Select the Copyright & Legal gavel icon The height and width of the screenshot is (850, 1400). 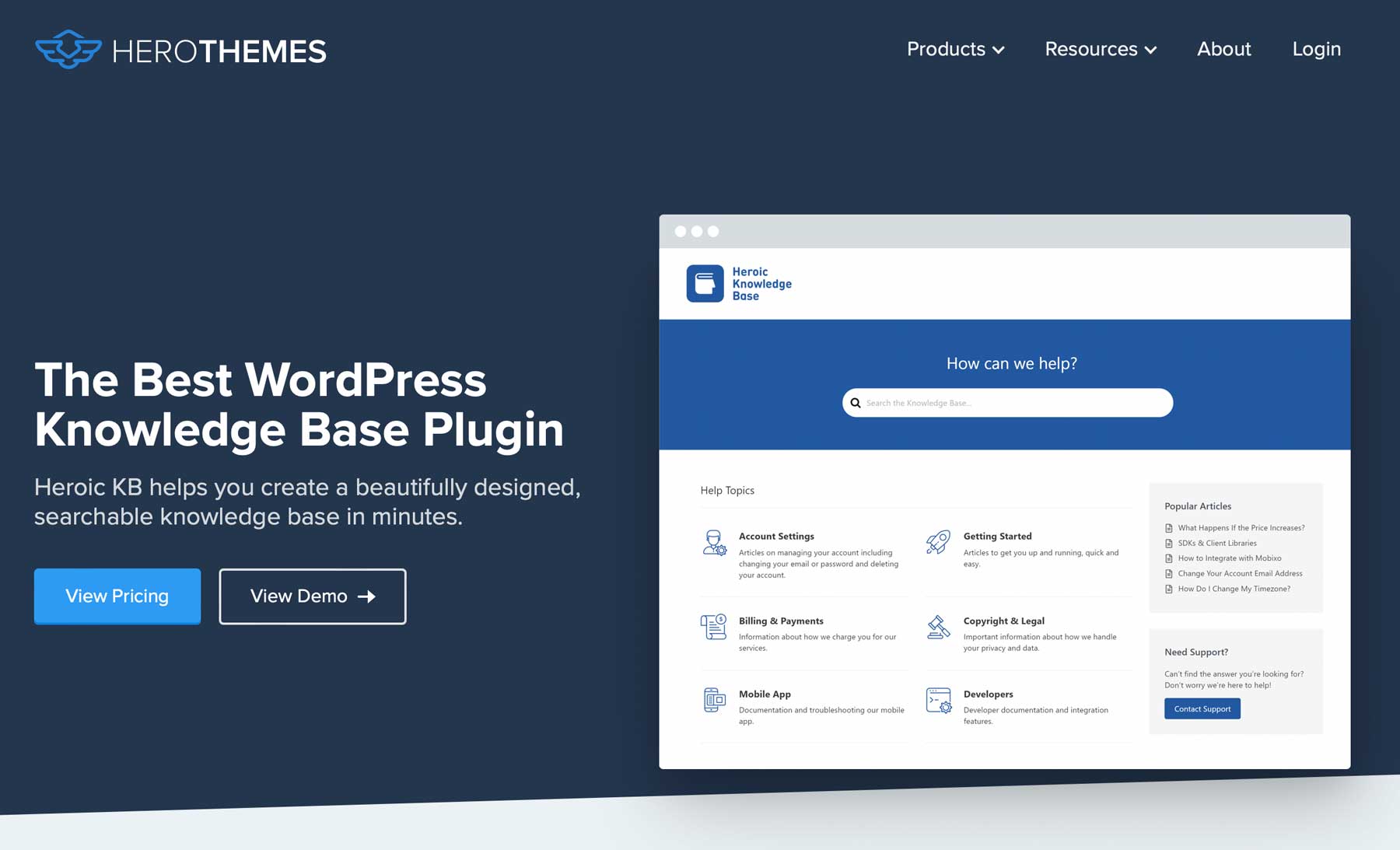pos(938,628)
